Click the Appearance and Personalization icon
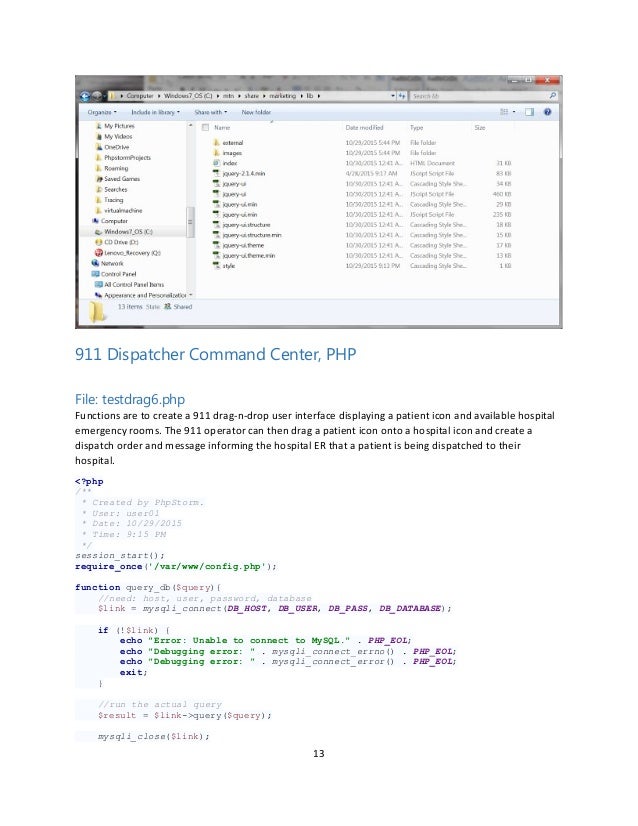 (x=99, y=295)
